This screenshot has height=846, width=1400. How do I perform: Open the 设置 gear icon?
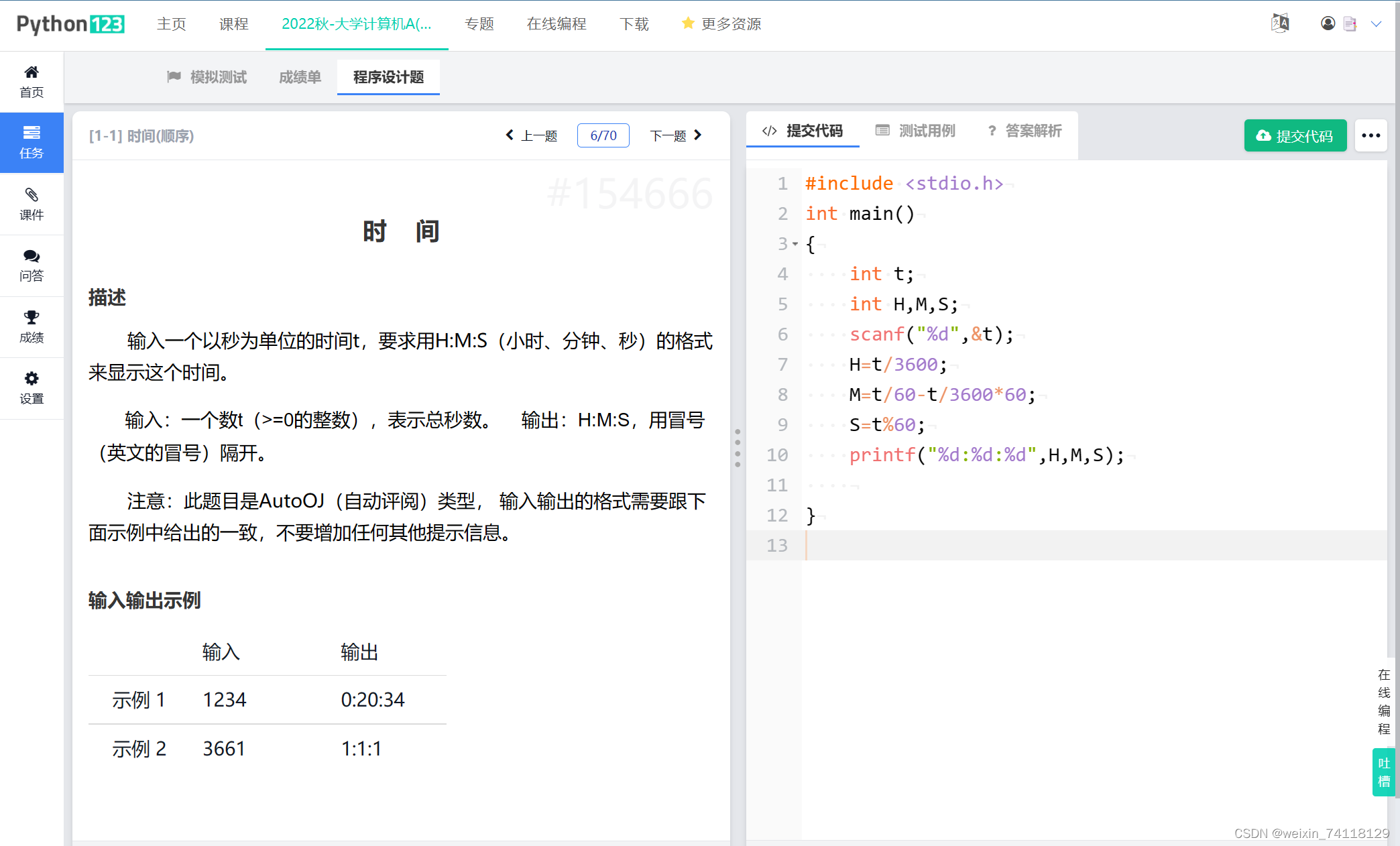click(x=32, y=379)
